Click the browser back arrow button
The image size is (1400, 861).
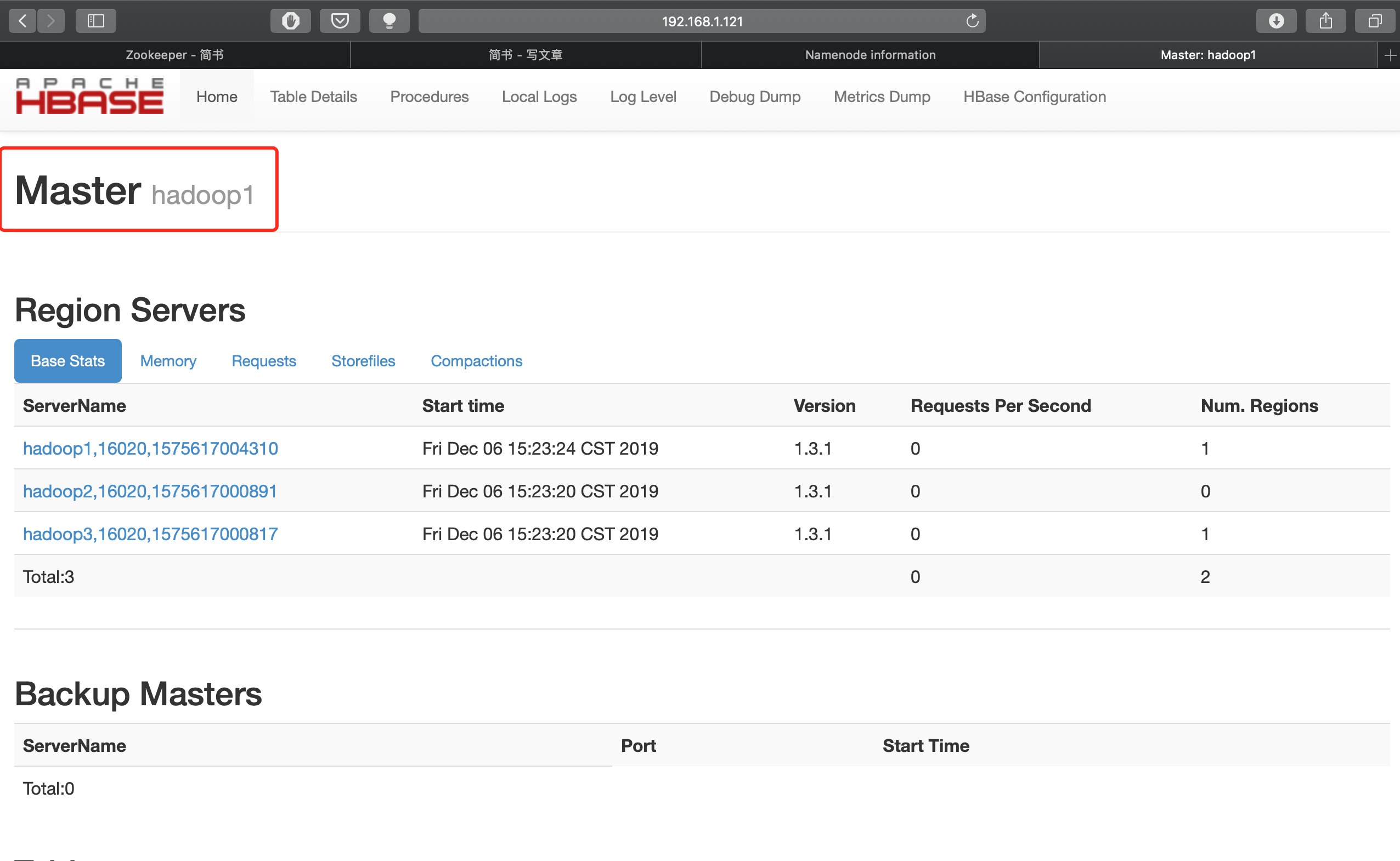[x=23, y=21]
